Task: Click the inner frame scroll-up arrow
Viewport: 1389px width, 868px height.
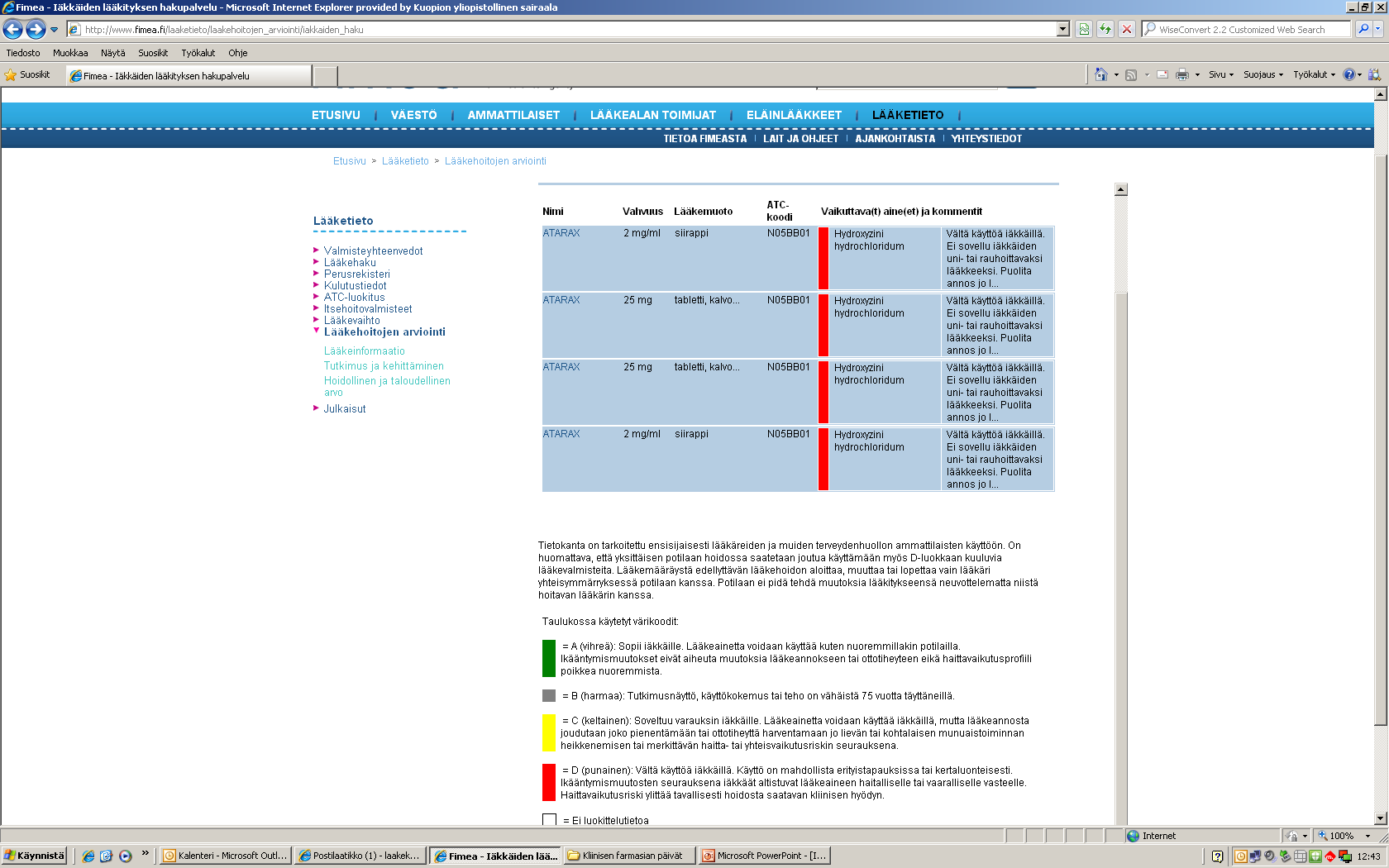Action: click(x=1121, y=189)
